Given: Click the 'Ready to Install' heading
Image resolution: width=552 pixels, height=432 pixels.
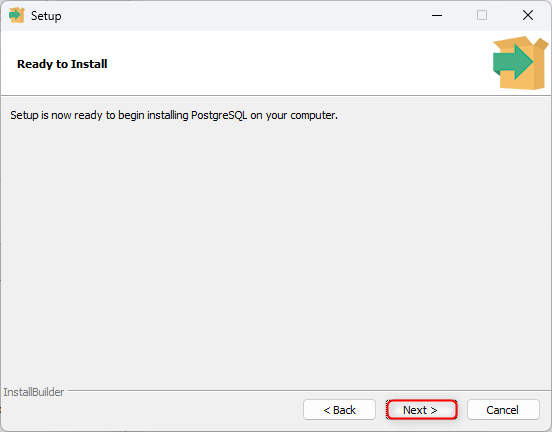Looking at the screenshot, I should [62, 64].
